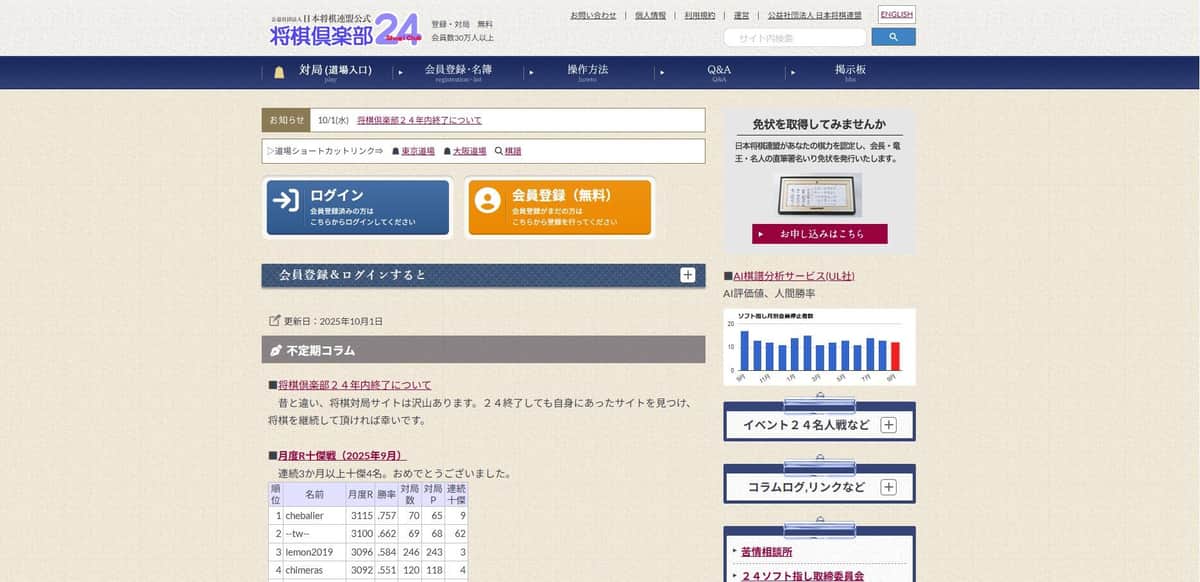This screenshot has height=582, width=1200.
Task: Open the 掲示板 menu item
Action: click(x=852, y=69)
